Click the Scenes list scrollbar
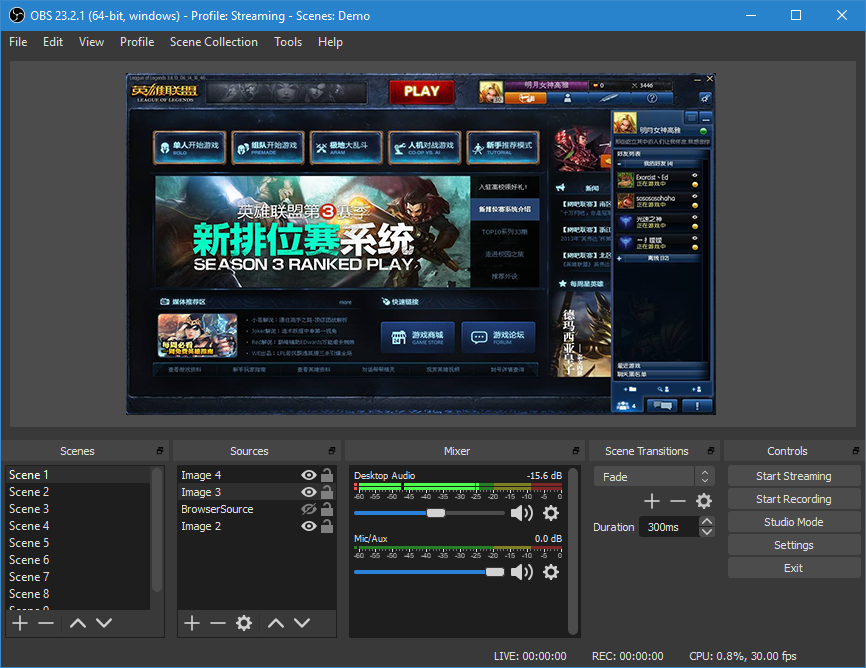The image size is (866, 668). pyautogui.click(x=157, y=530)
